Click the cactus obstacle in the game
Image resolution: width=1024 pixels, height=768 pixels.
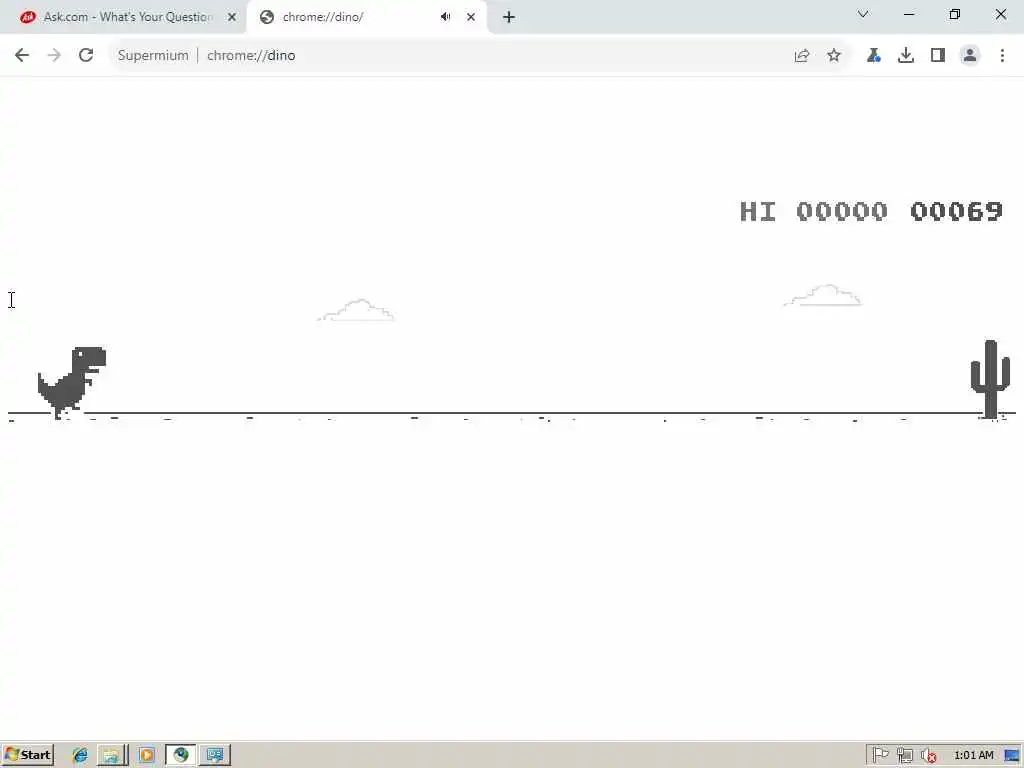pos(990,379)
